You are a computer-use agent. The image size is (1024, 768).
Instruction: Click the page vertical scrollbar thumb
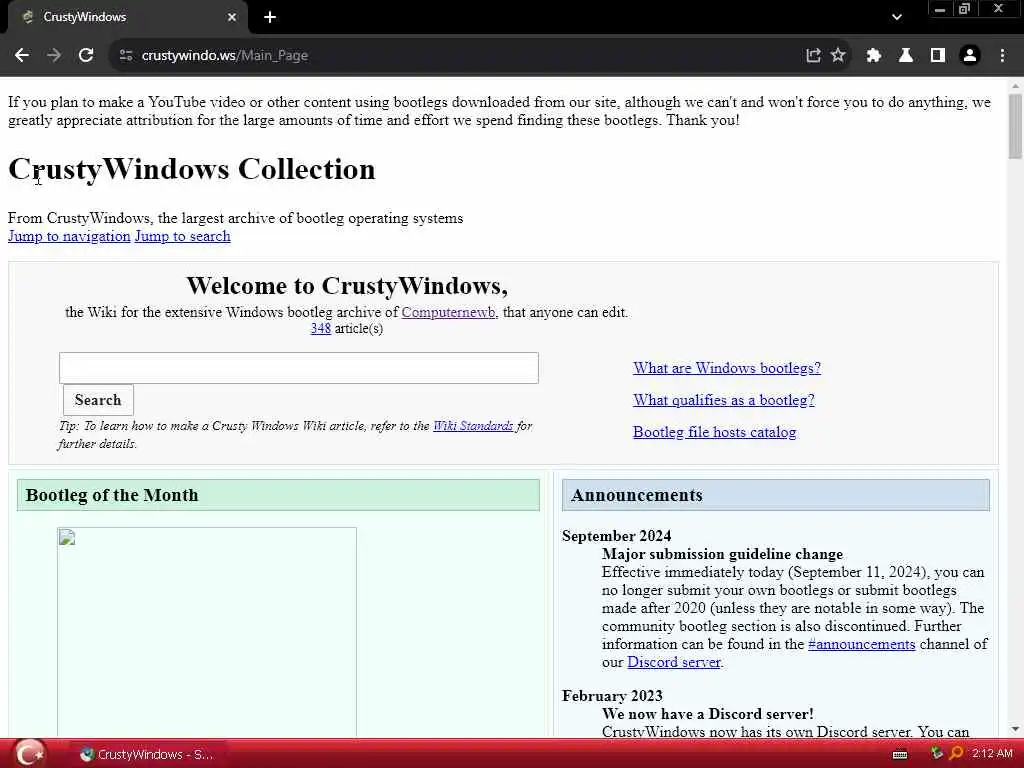pyautogui.click(x=1015, y=126)
